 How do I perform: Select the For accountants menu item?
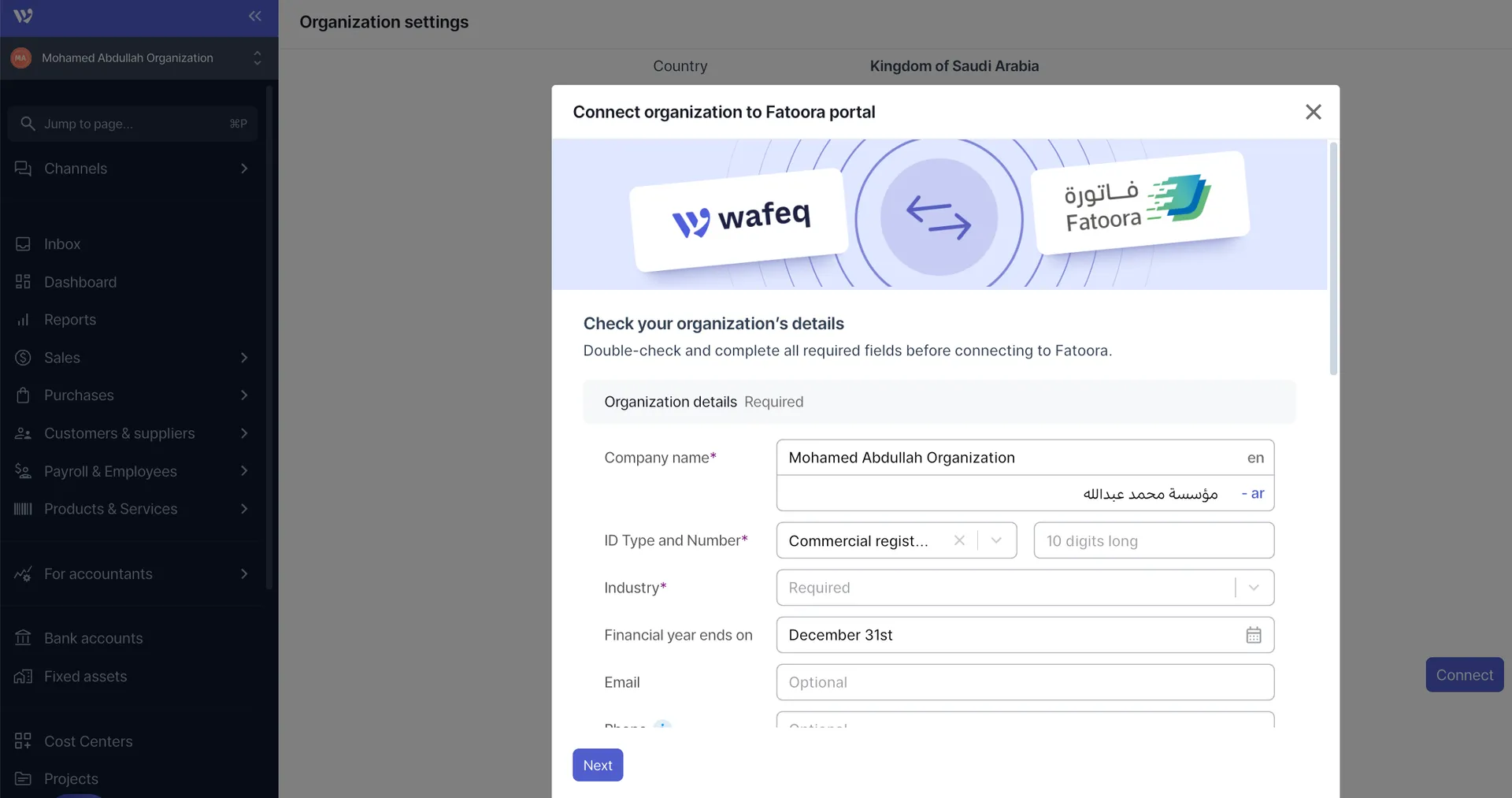coord(98,573)
